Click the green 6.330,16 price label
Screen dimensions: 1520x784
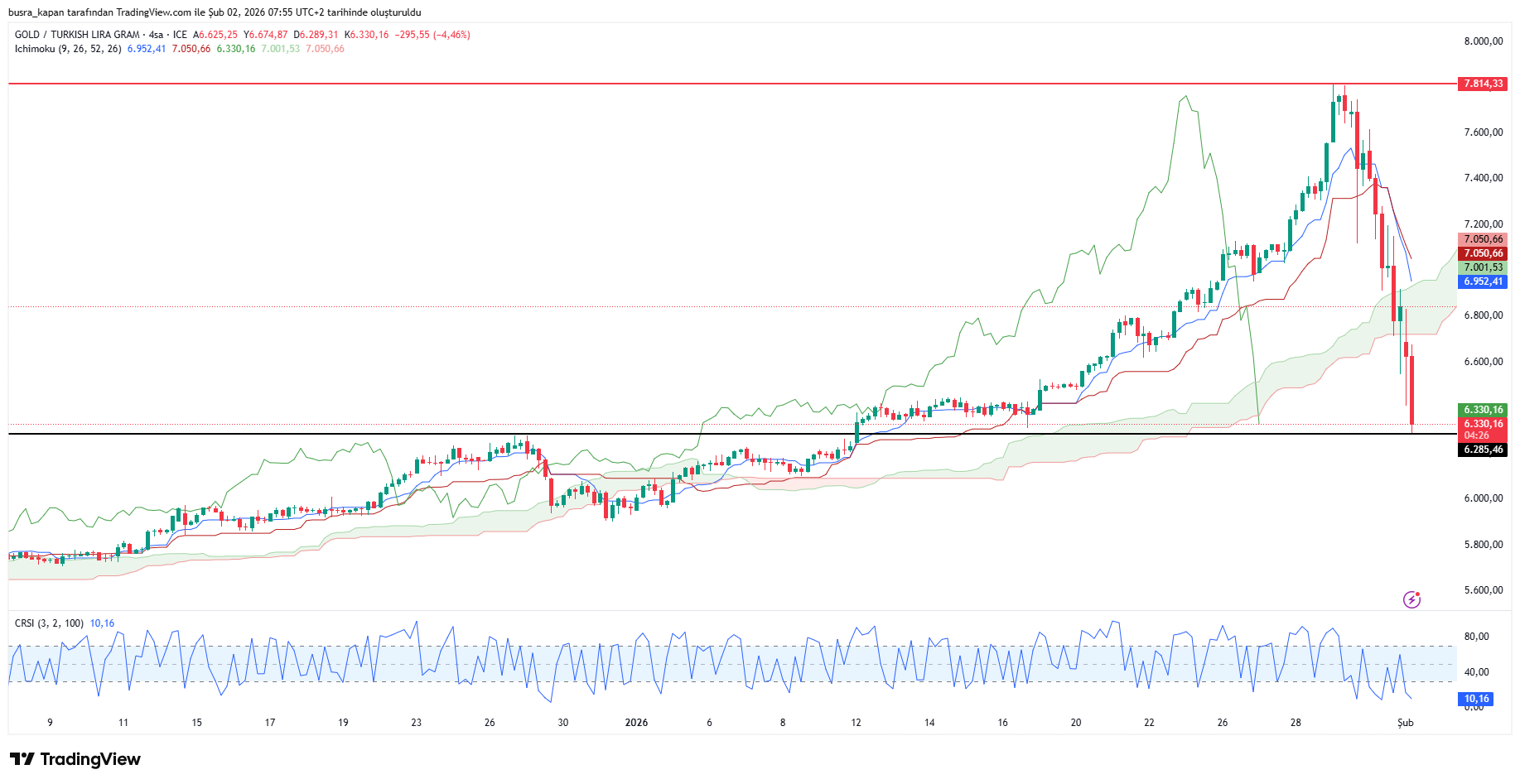[x=1482, y=410]
